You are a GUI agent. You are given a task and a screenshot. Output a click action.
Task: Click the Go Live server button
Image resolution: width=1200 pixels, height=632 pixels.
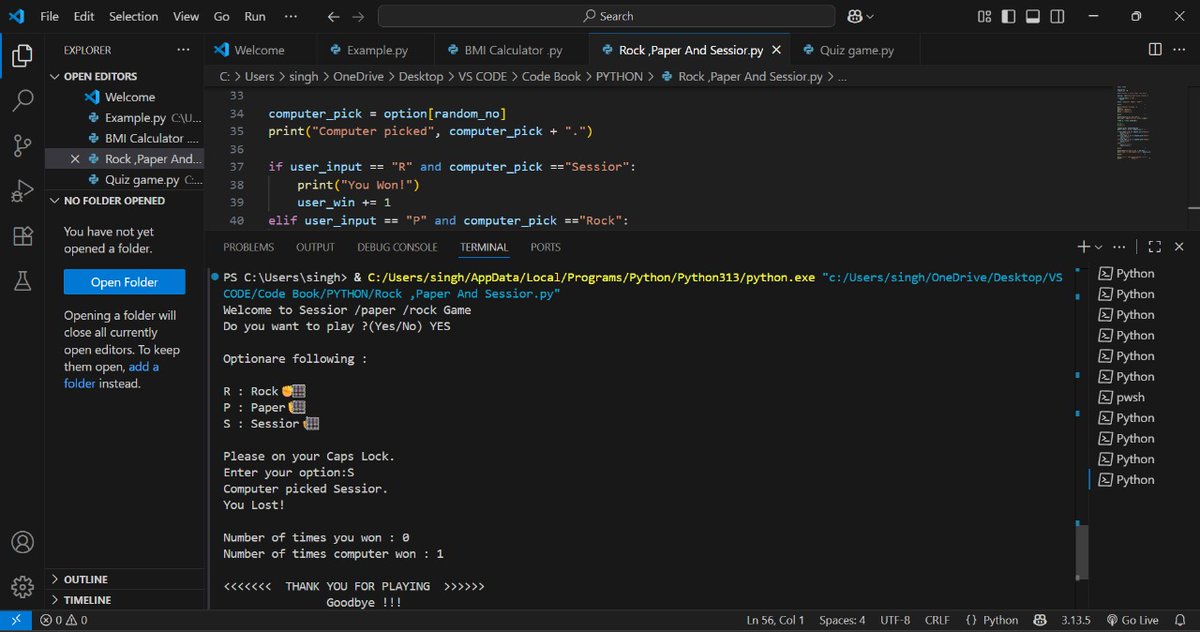[1132, 620]
